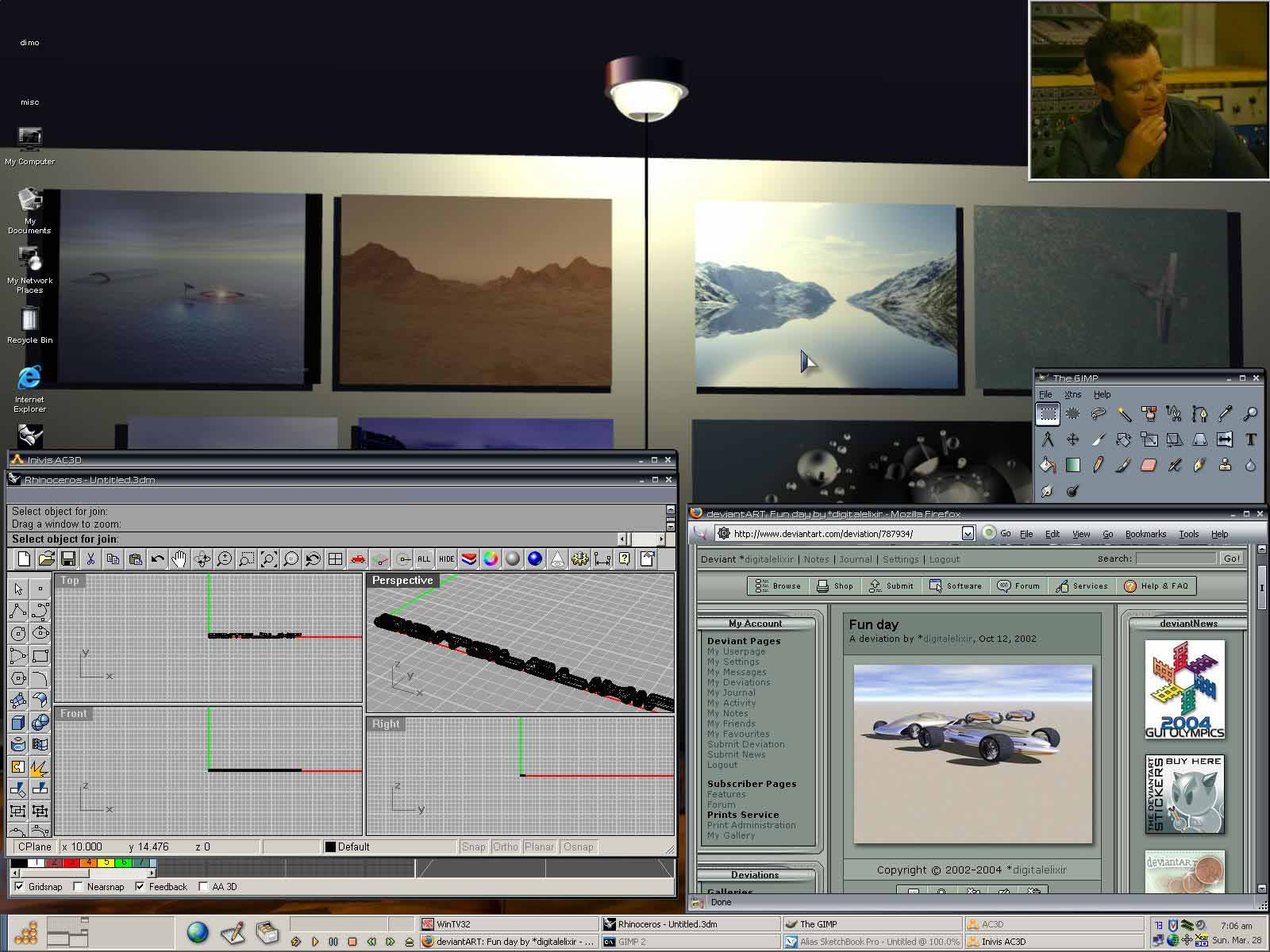Open GIMP Xtns menu
The image size is (1270, 952).
pyautogui.click(x=1072, y=394)
